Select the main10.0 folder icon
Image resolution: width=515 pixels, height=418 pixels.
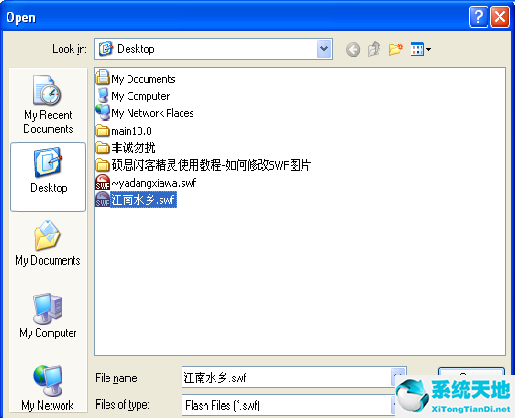[102, 130]
